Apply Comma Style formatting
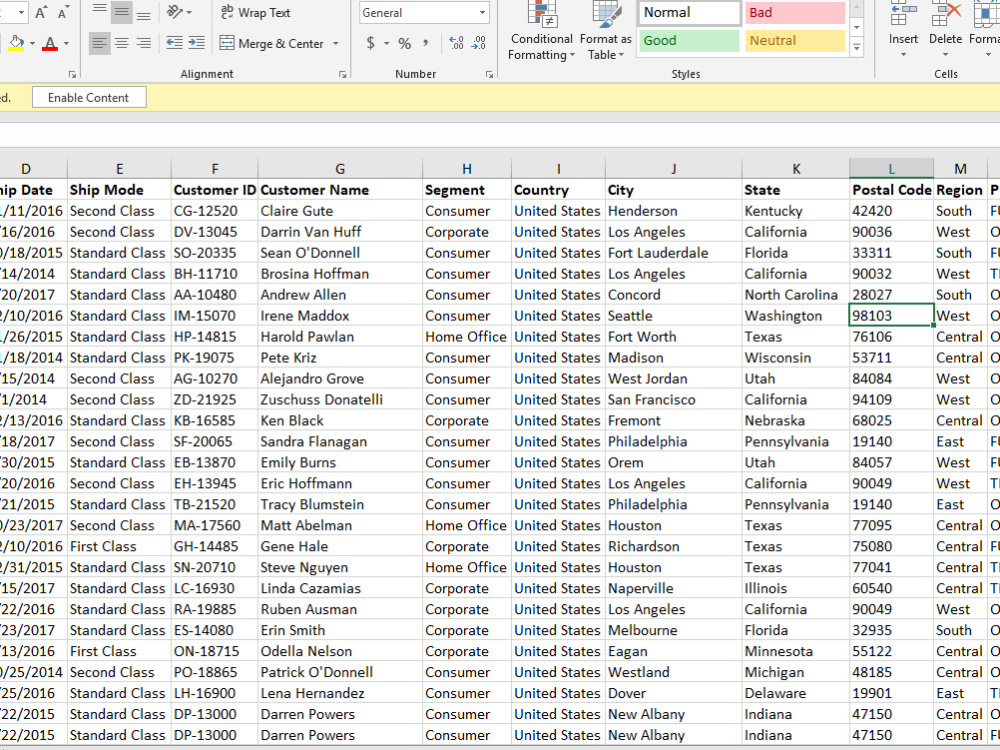Viewport: 1000px width, 750px height. tap(425, 43)
